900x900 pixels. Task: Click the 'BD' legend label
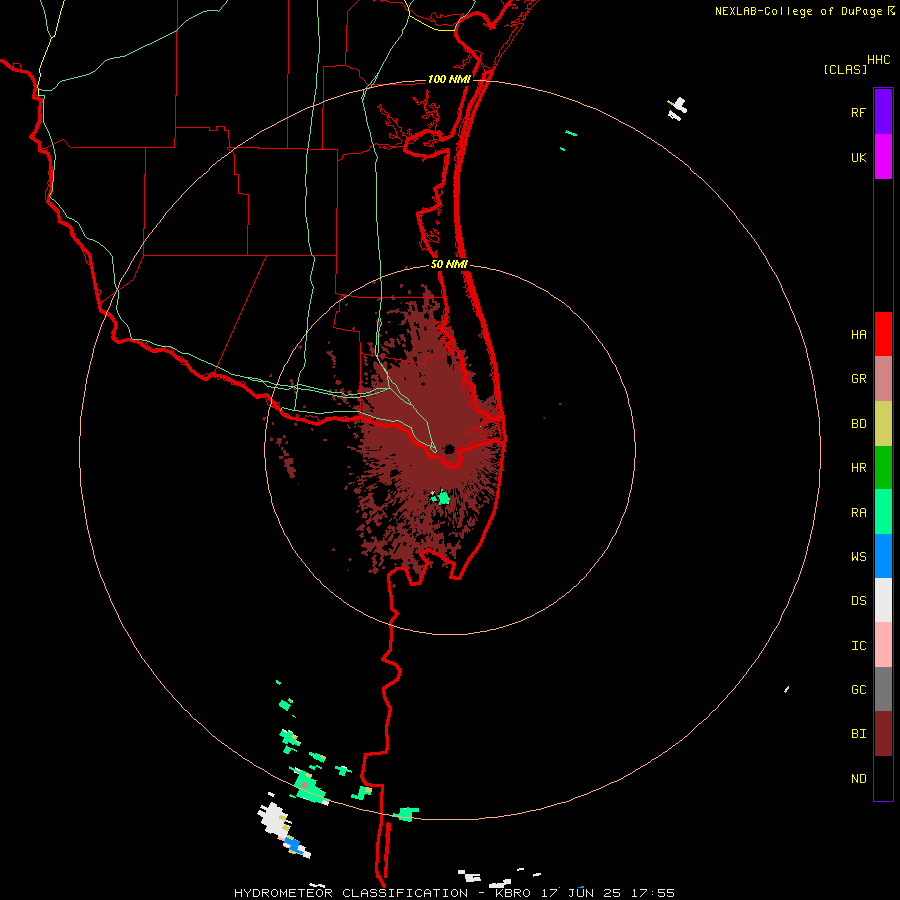(x=859, y=424)
